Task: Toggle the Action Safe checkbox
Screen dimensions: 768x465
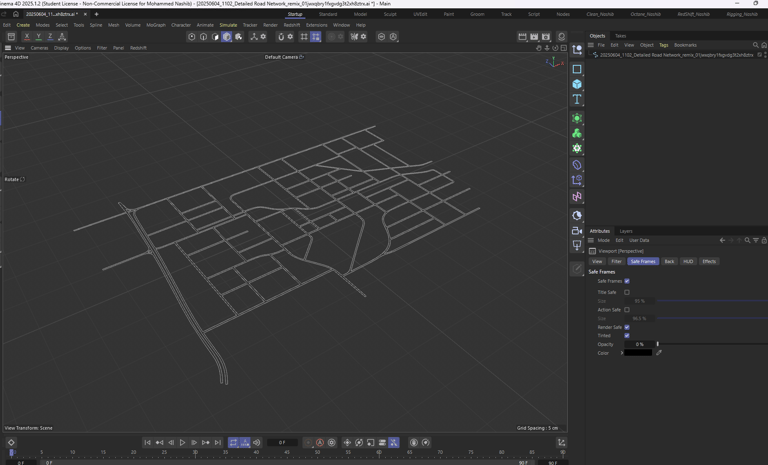Action: [627, 310]
